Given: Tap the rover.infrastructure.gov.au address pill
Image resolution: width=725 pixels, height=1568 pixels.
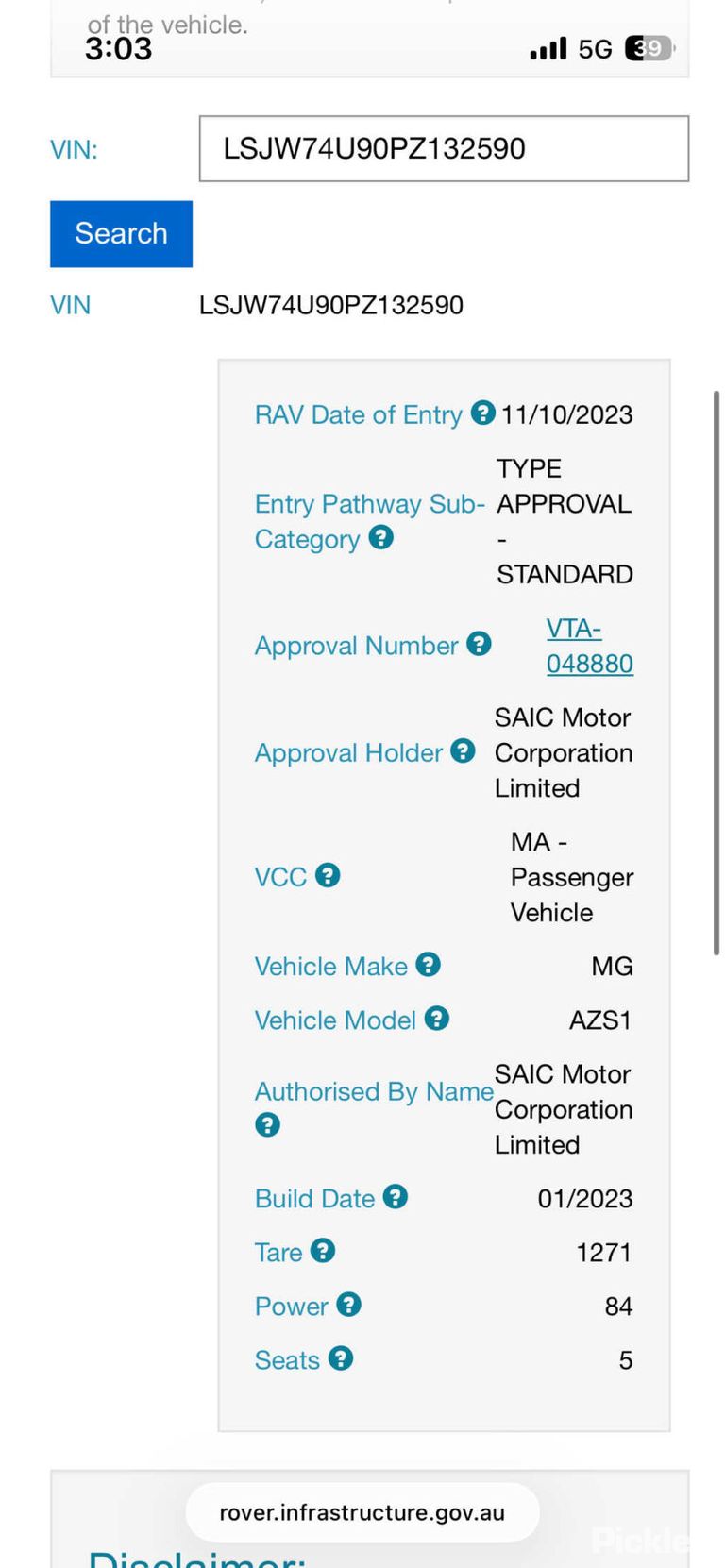Looking at the screenshot, I should [x=362, y=1512].
